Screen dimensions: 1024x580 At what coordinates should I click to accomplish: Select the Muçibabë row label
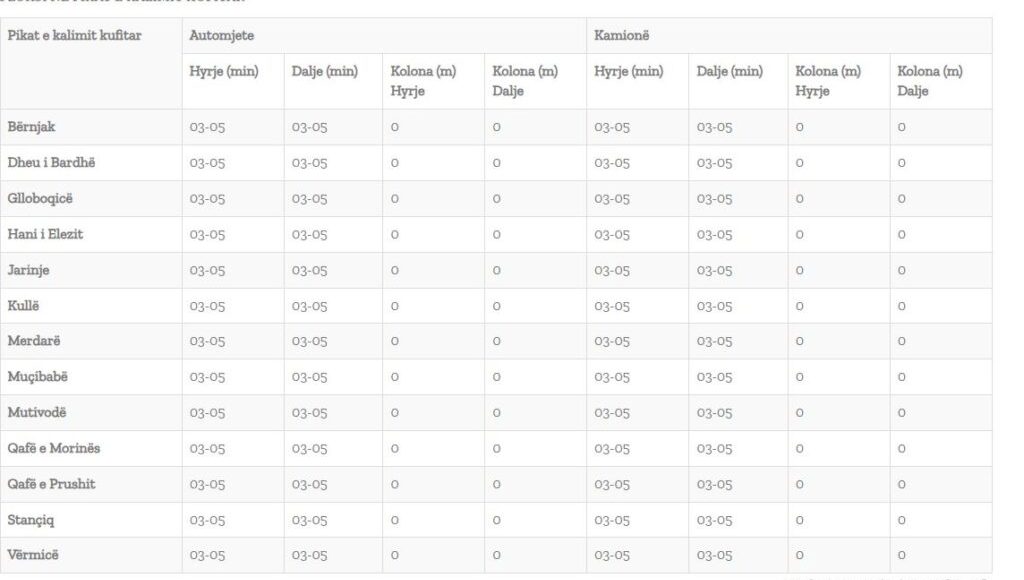point(37,377)
